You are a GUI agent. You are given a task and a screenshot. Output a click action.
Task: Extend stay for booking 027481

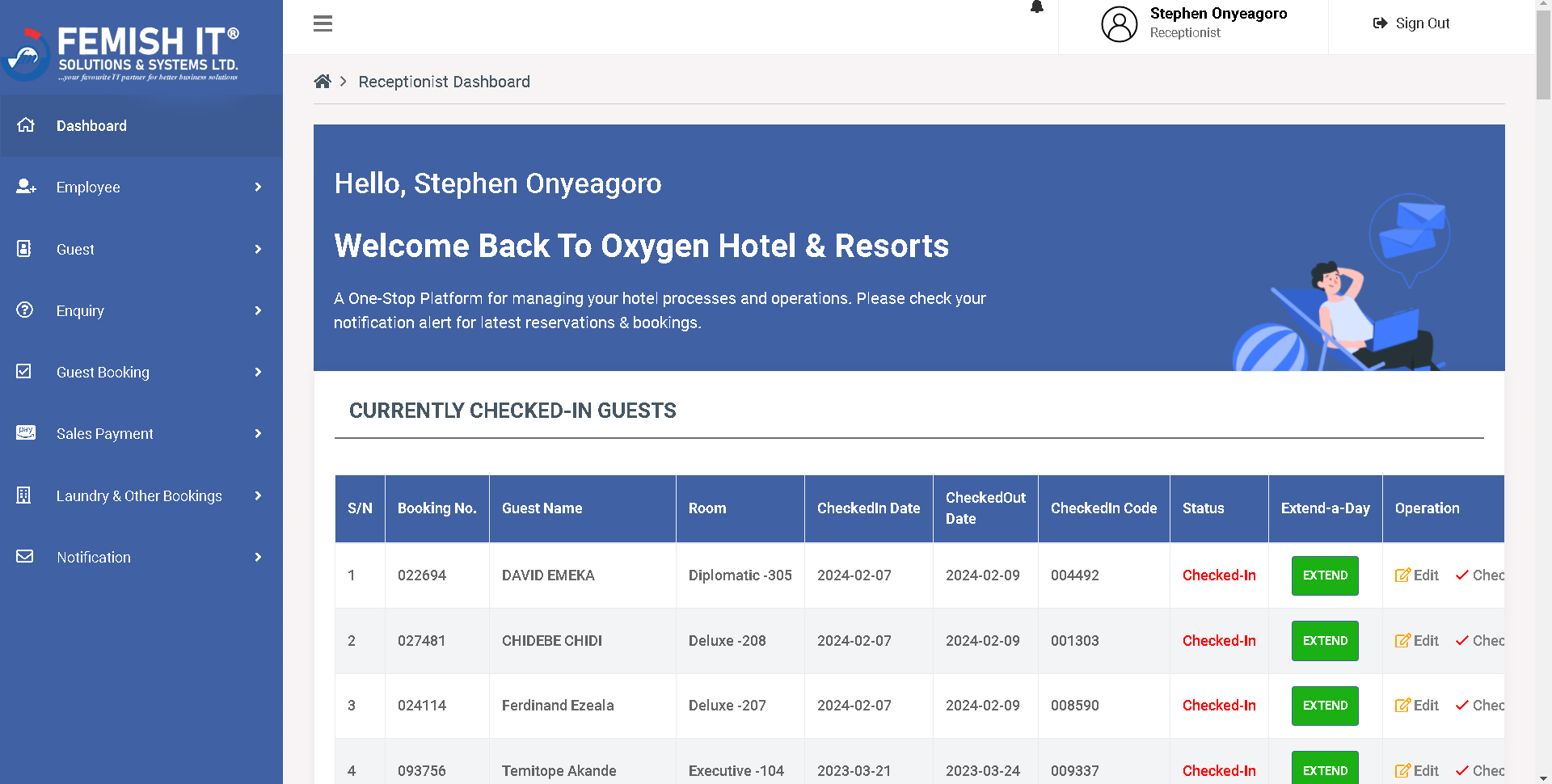(1325, 641)
